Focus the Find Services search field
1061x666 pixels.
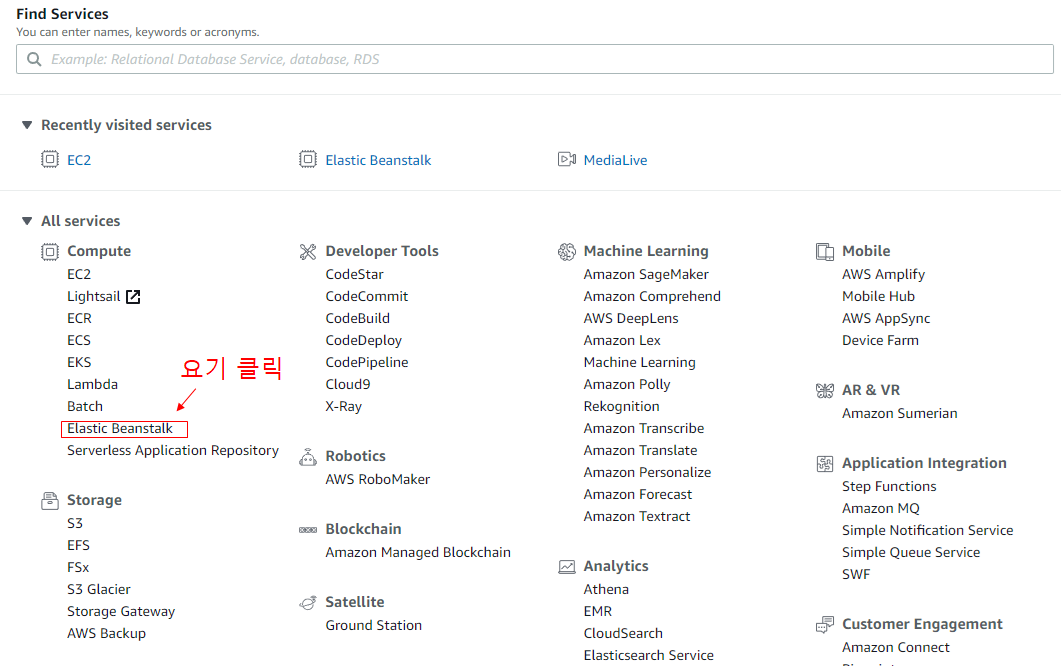tap(535, 60)
